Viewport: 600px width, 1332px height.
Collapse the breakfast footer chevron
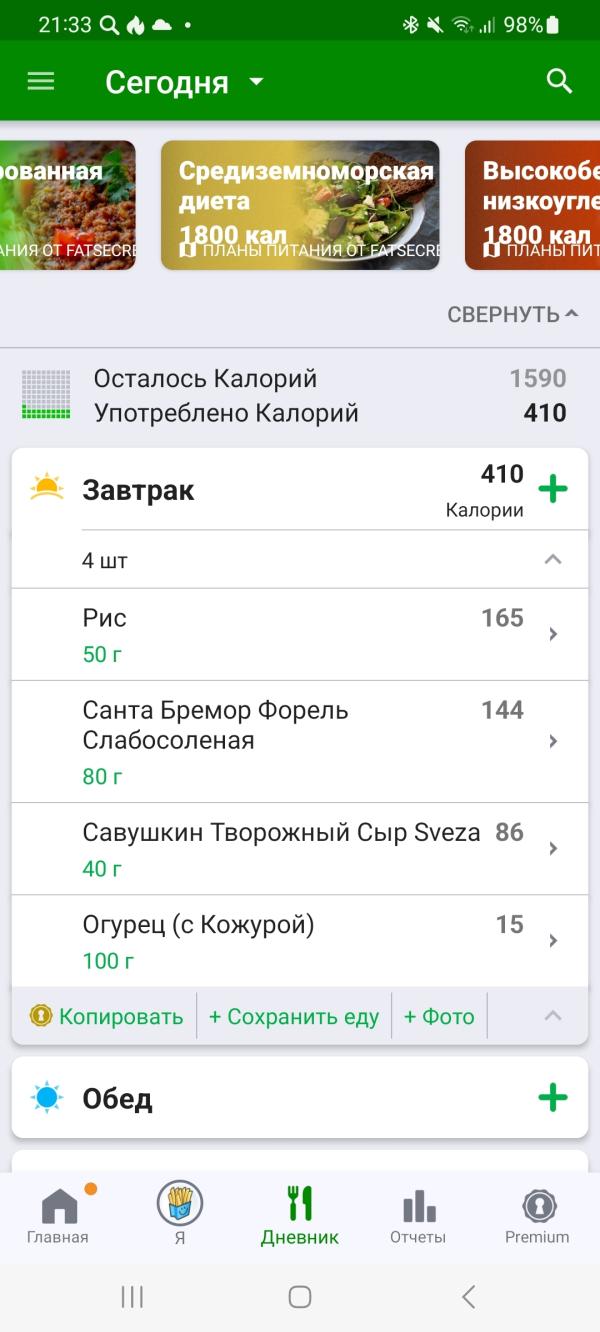552,1016
